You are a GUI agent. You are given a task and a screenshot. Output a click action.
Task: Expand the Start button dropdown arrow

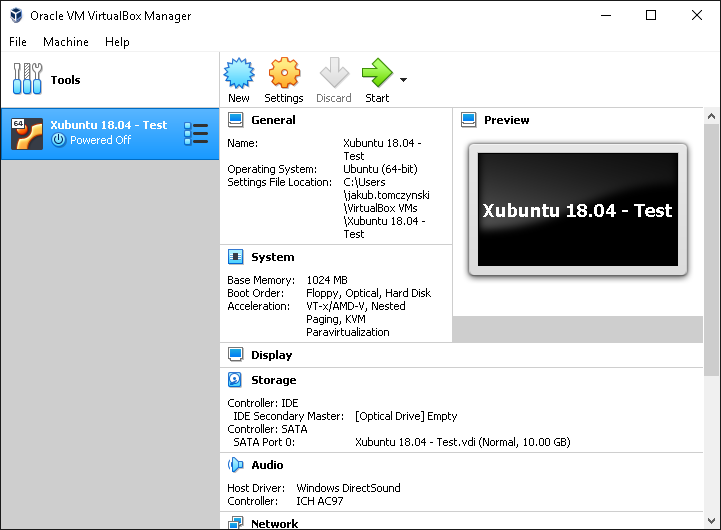403,80
